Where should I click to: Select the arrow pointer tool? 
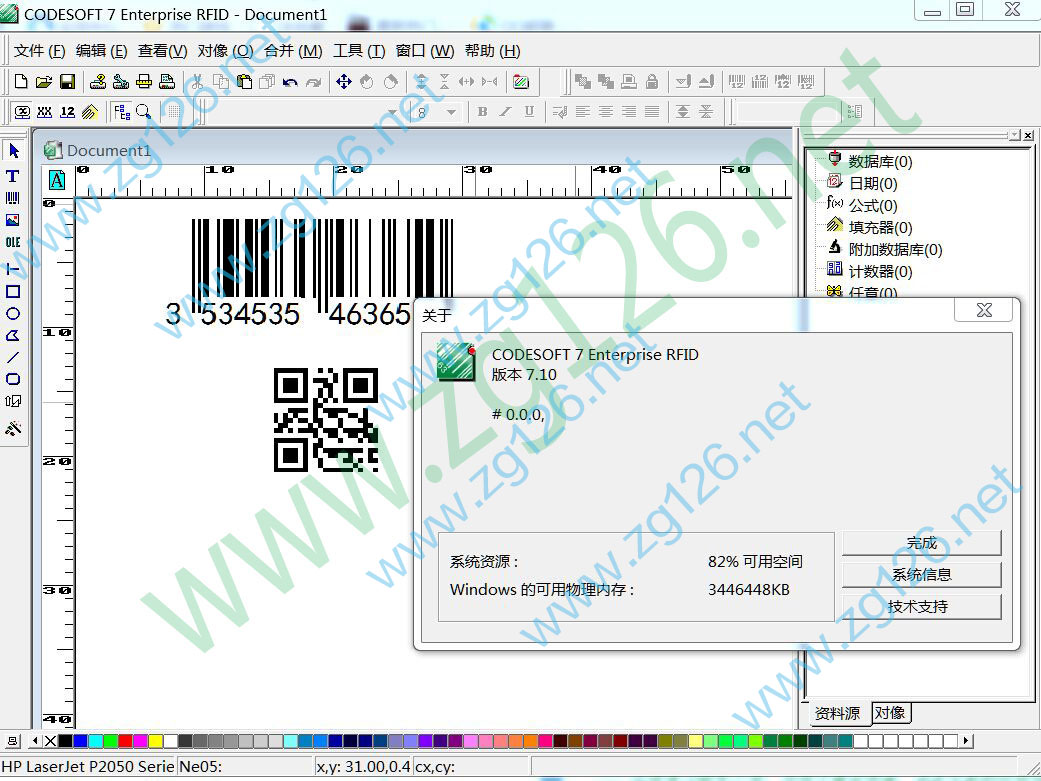click(13, 151)
